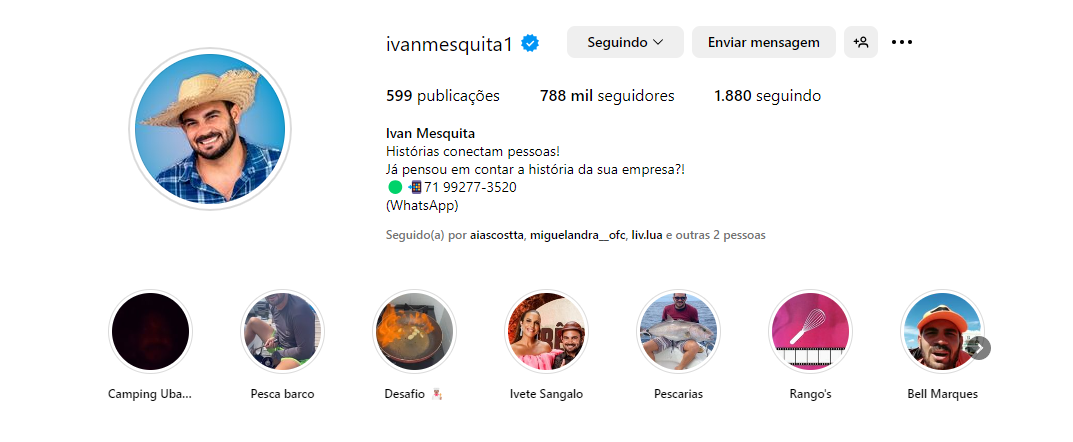The height and width of the screenshot is (442, 1073).
Task: View the Pesca barco highlight
Action: [283, 332]
